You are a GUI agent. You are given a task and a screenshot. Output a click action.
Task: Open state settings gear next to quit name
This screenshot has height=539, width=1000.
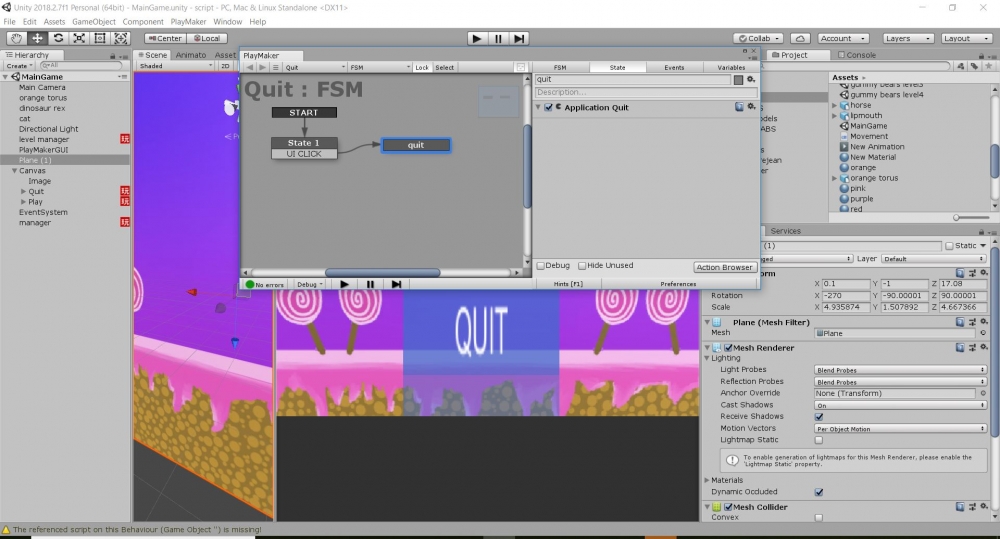[751, 80]
